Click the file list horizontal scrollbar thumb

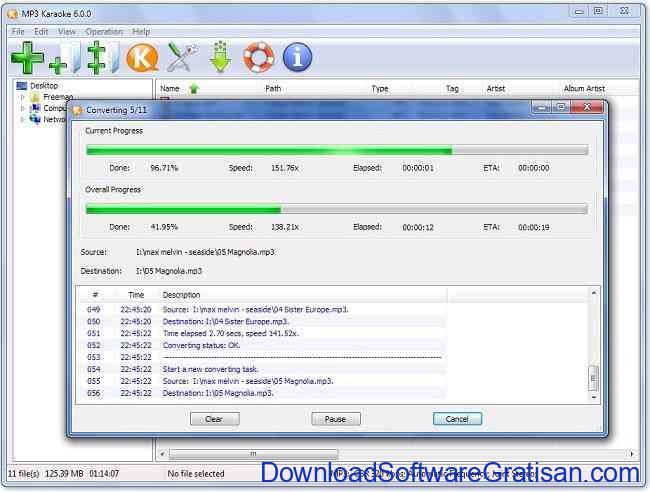pos(253,454)
